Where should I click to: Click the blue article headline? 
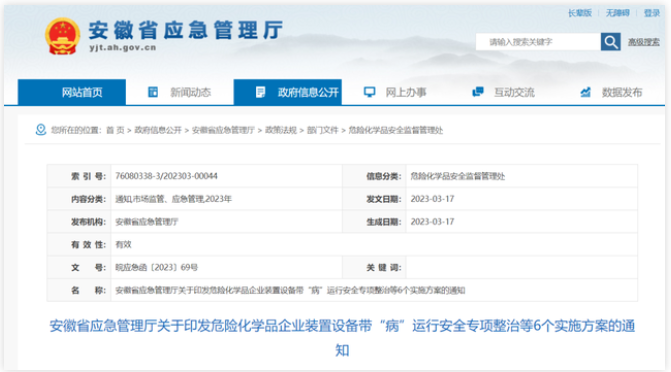coord(342,338)
